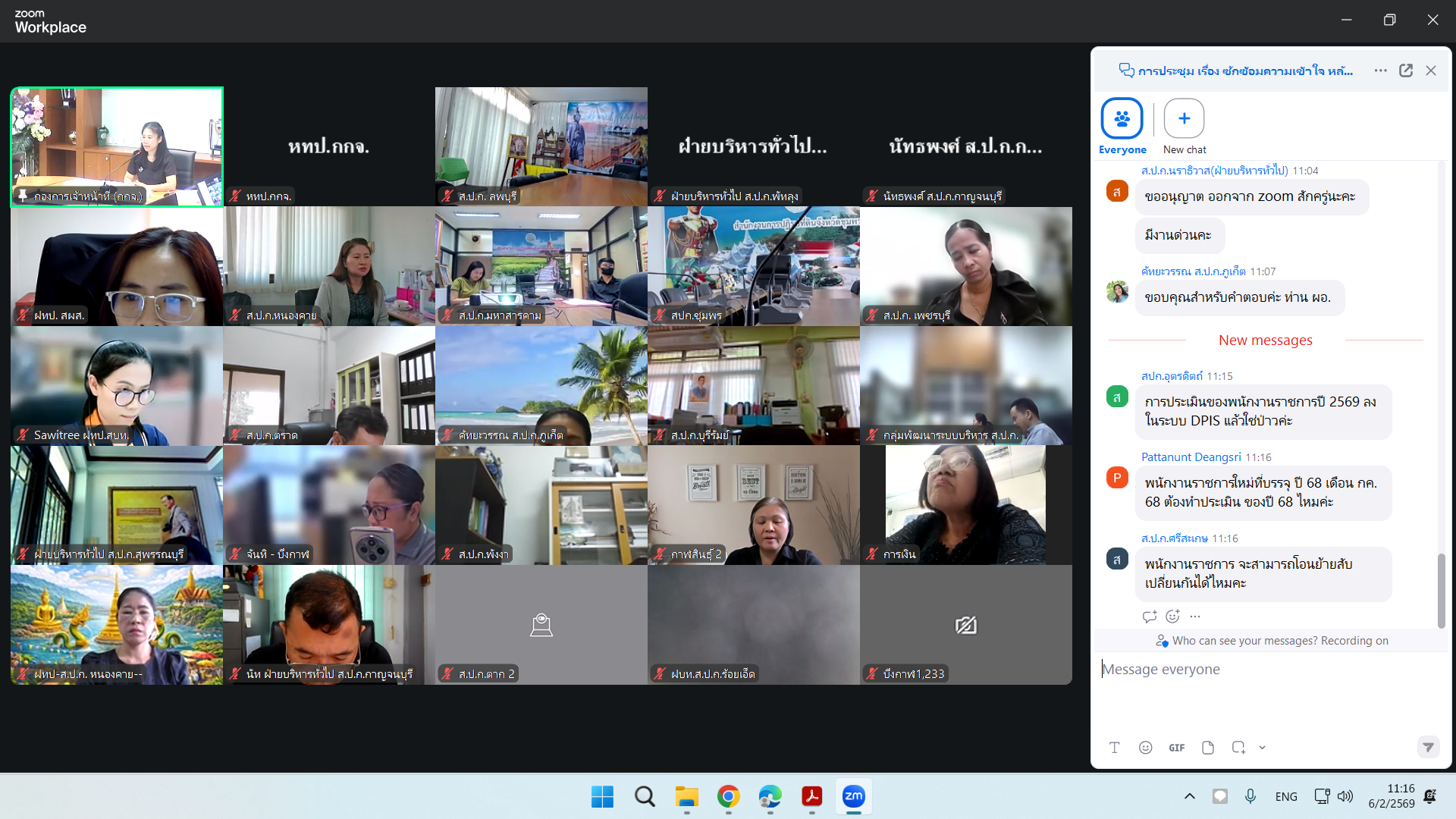This screenshot has width=1456, height=819.
Task: Pop out the chat panel window
Action: point(1405,71)
